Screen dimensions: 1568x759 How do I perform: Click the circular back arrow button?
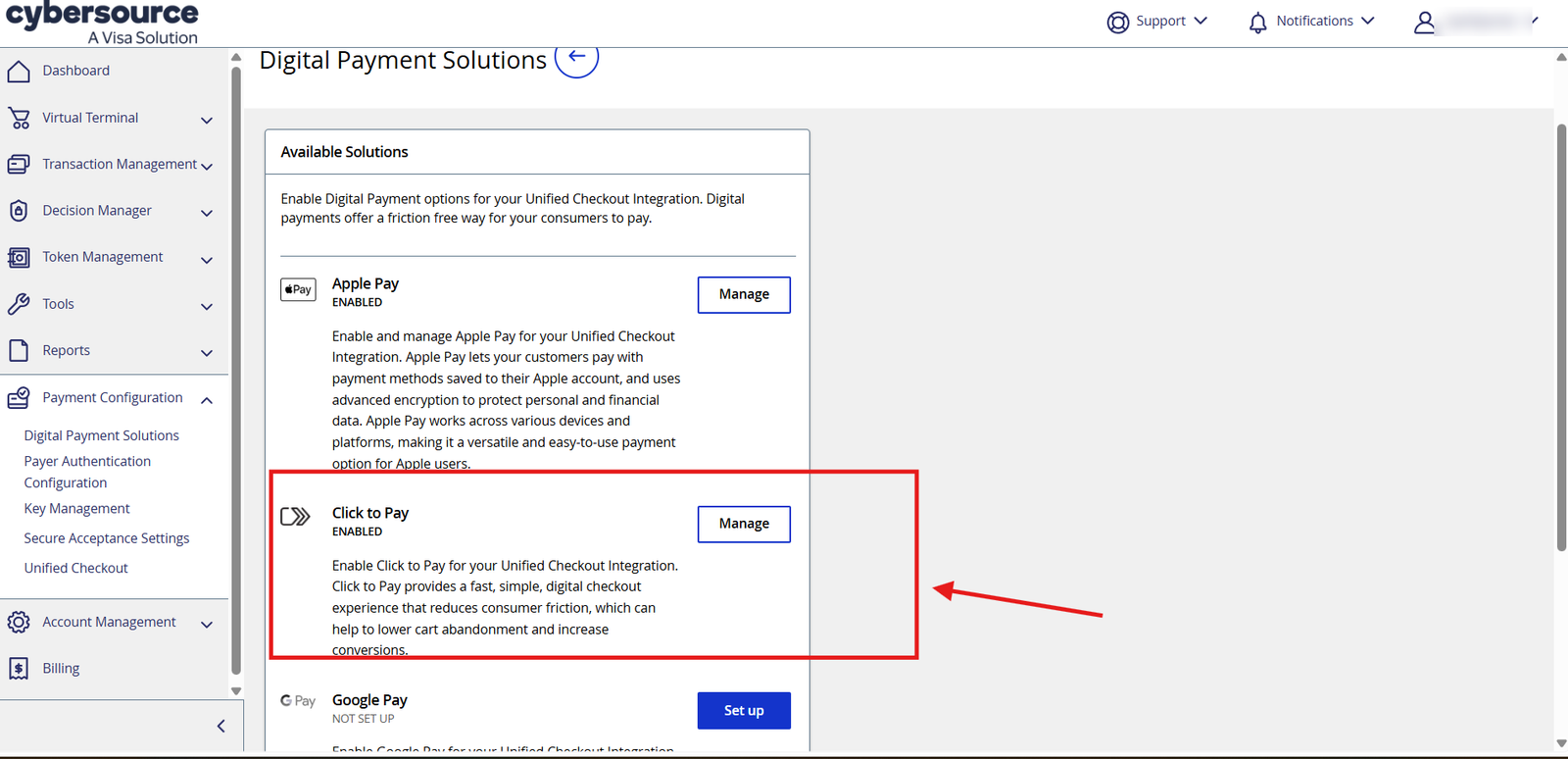576,57
